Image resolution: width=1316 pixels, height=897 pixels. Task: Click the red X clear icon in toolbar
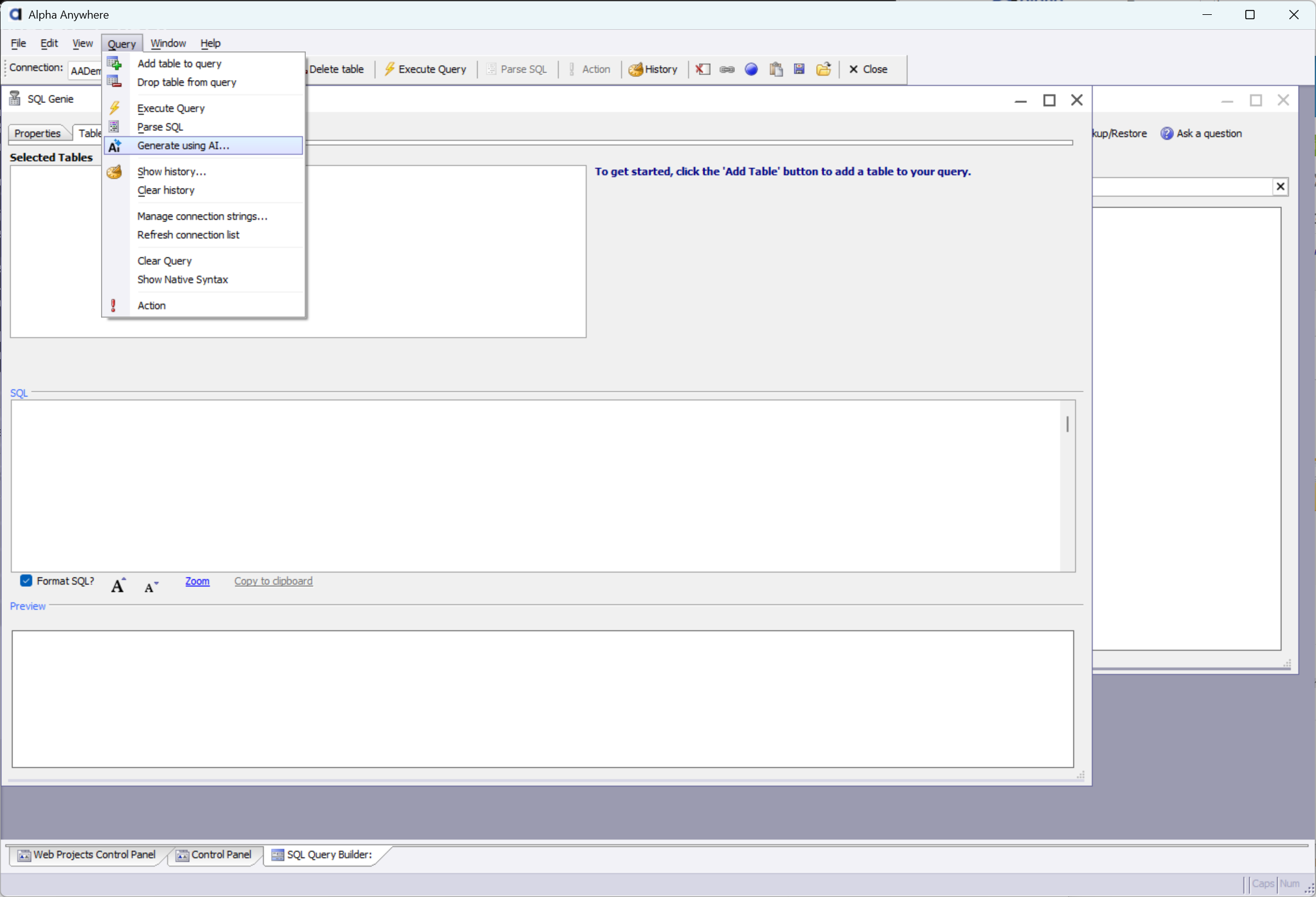(703, 69)
